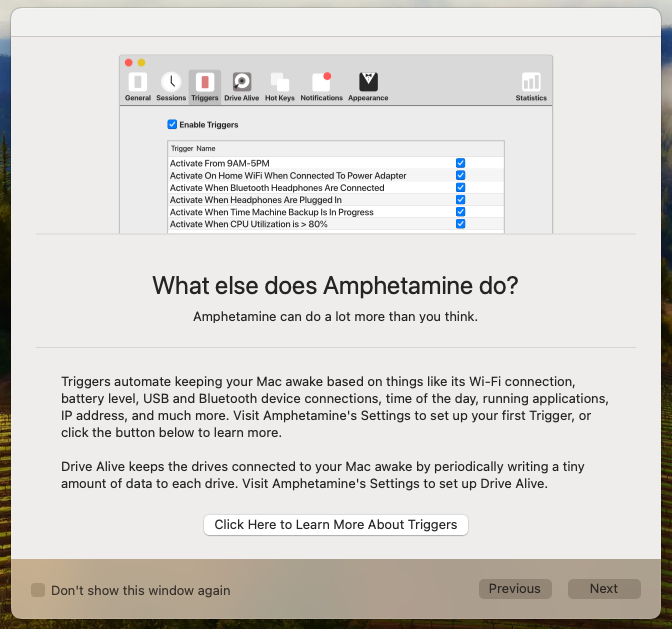Toggle Time Machine Backup trigger checkbox
The image size is (672, 629).
pos(461,212)
